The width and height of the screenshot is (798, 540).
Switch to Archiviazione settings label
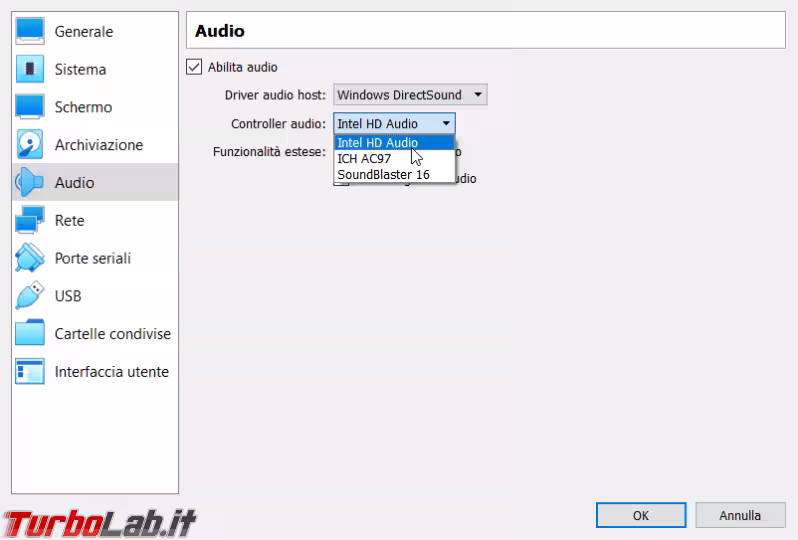[x=99, y=145]
